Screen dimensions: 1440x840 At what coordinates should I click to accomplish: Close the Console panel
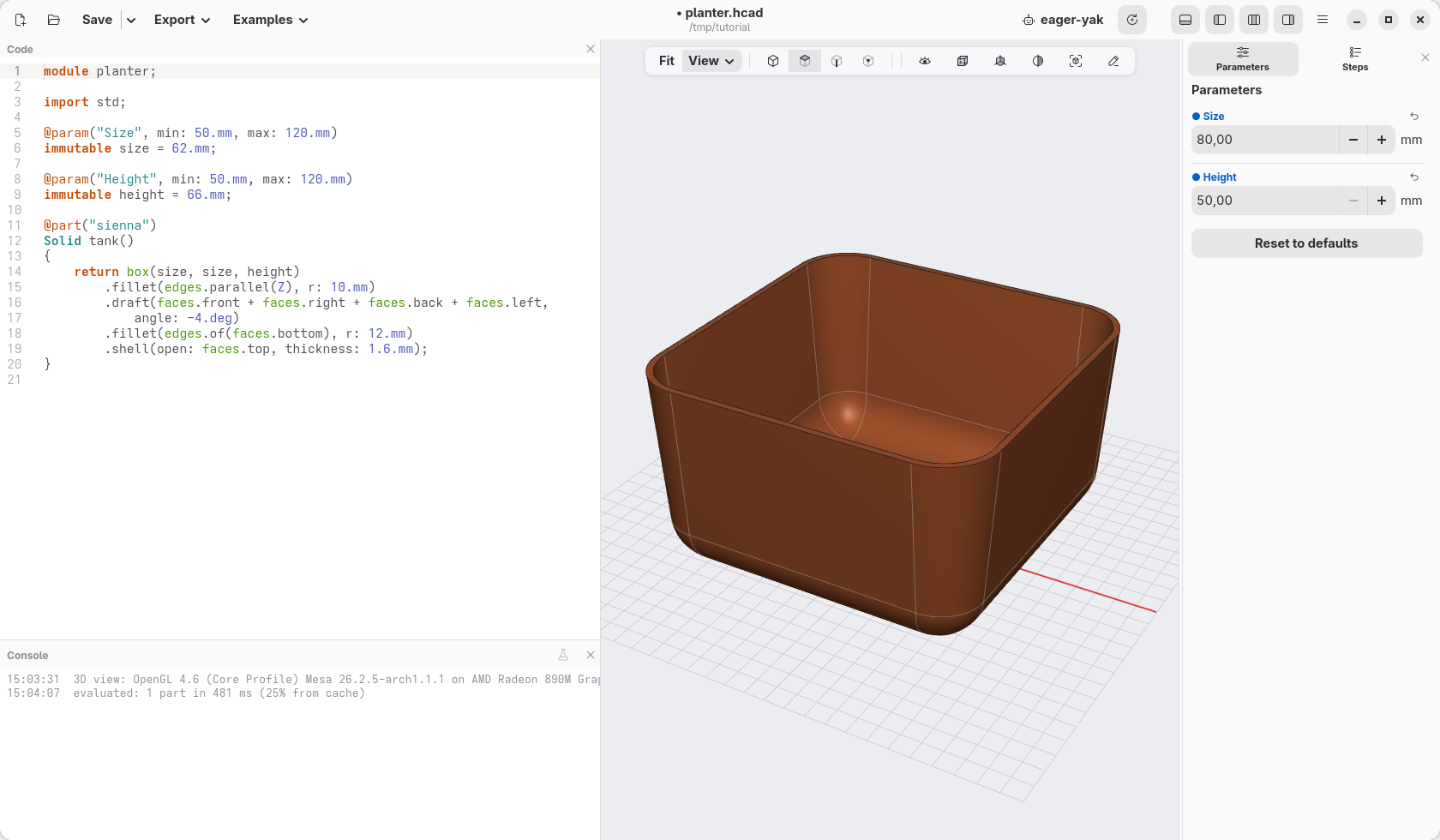point(591,655)
